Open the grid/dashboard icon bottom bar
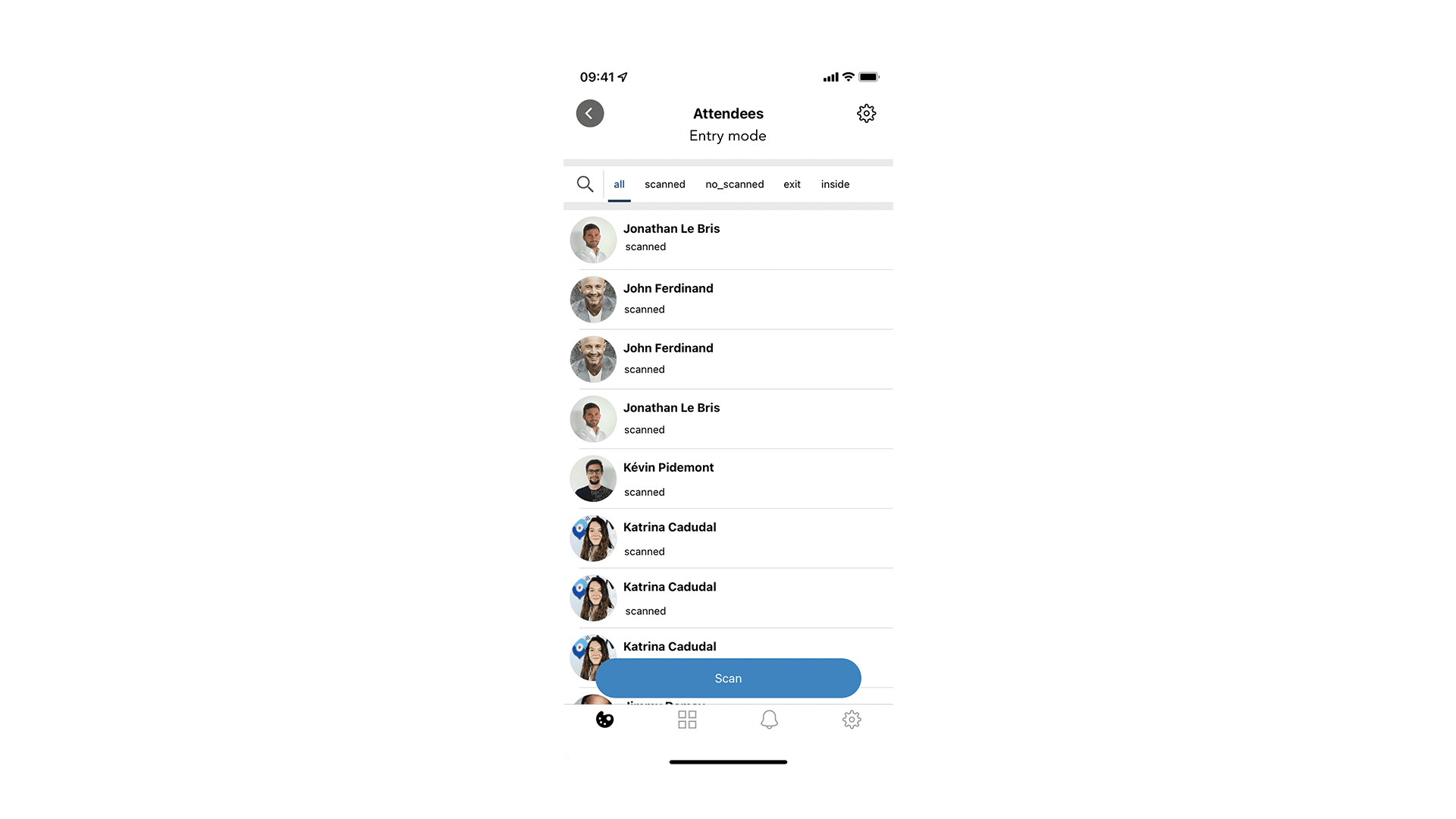 click(x=687, y=719)
